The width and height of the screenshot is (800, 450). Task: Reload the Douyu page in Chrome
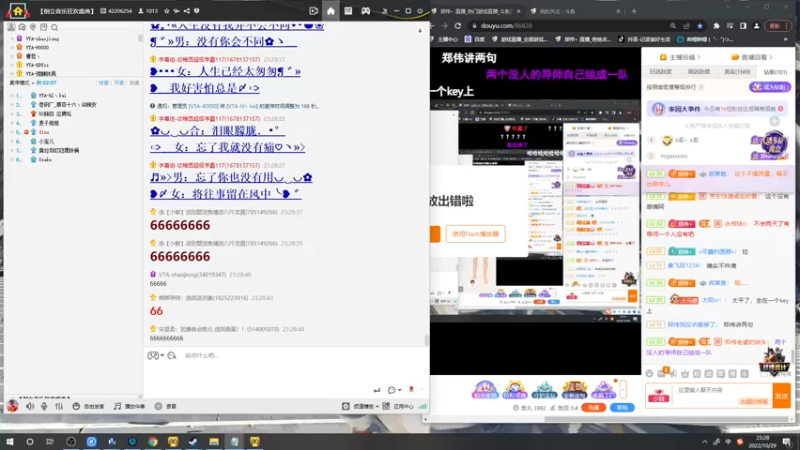click(458, 26)
